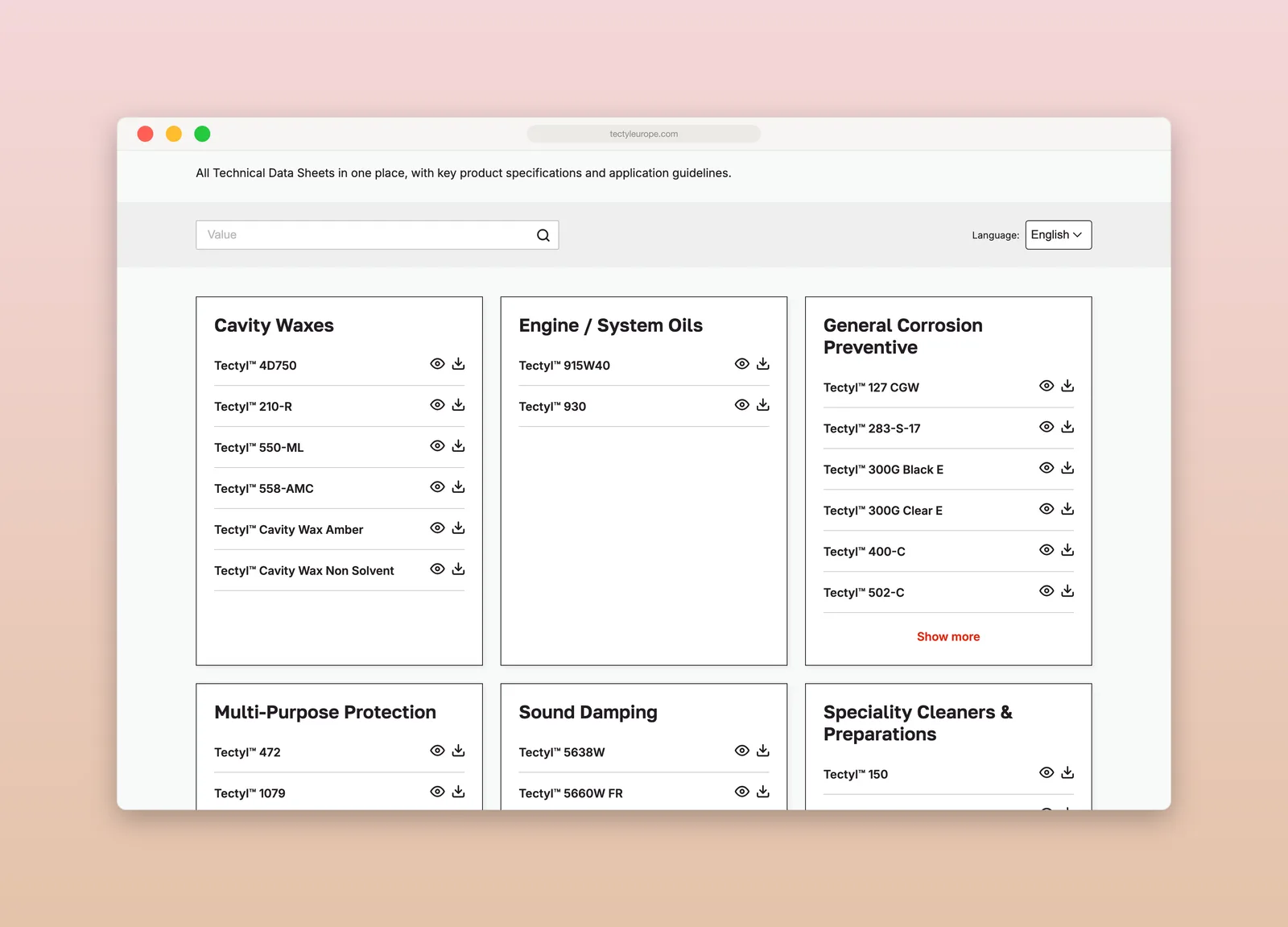1288x927 pixels.
Task: Download the Tectyl 5638W data sheet
Action: [x=763, y=751]
